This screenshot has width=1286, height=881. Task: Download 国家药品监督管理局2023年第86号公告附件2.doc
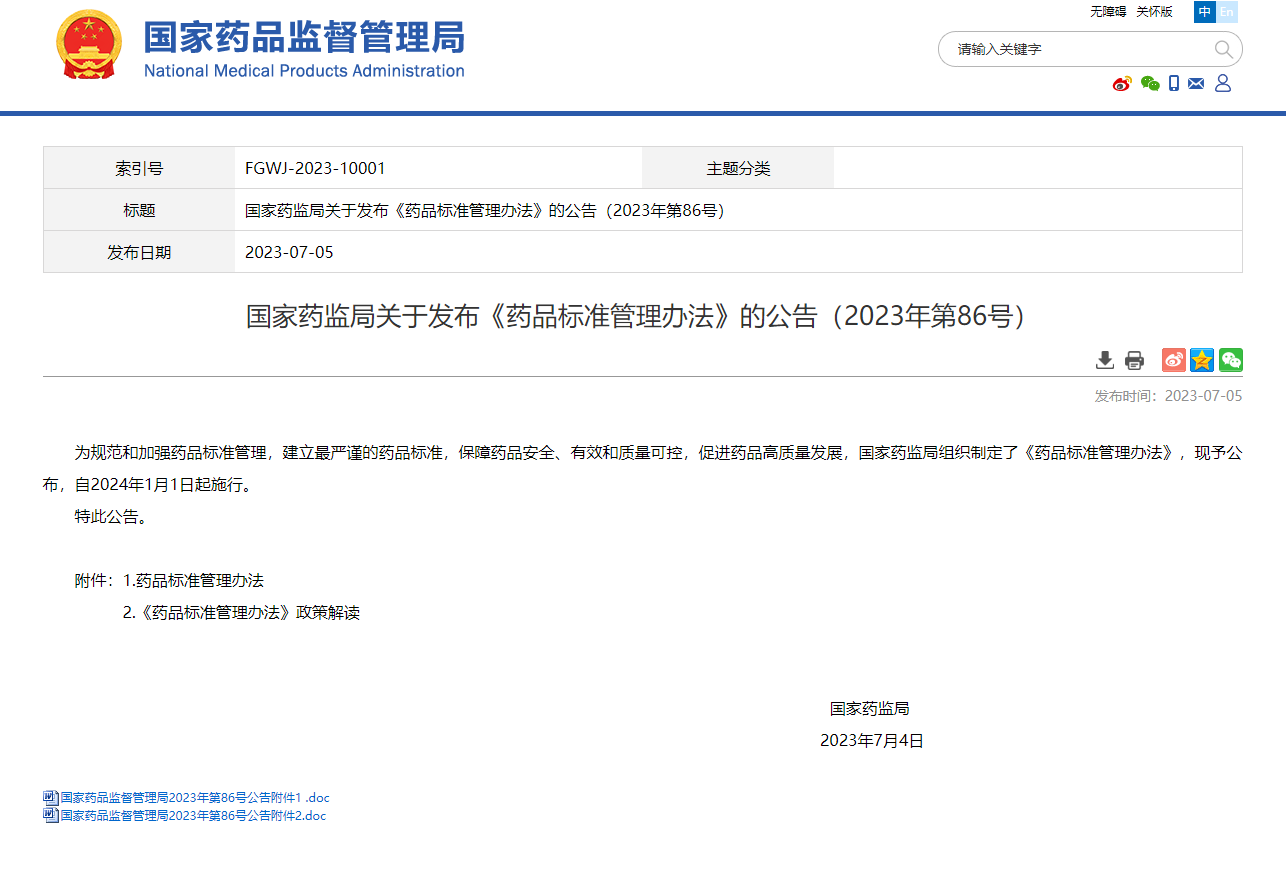coord(193,815)
